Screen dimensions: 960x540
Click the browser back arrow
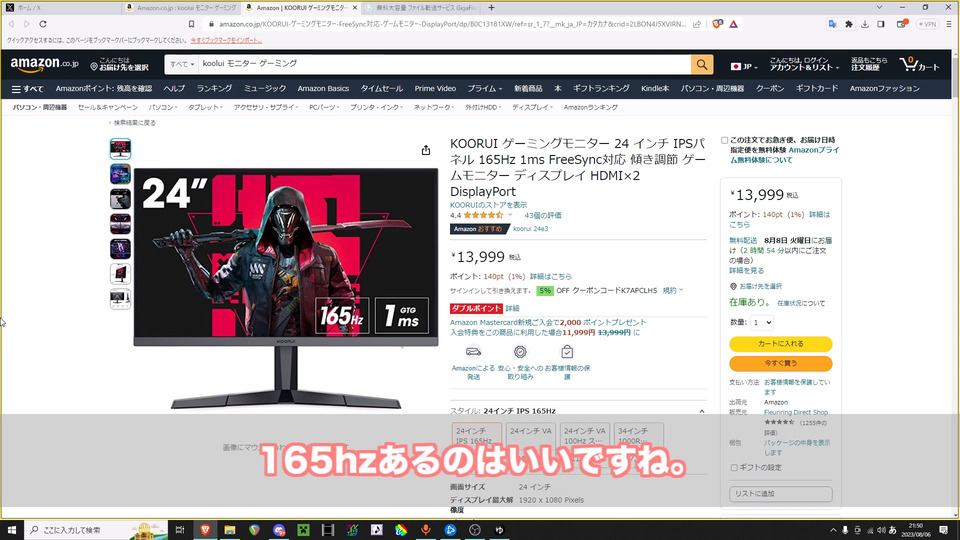tap(11, 24)
